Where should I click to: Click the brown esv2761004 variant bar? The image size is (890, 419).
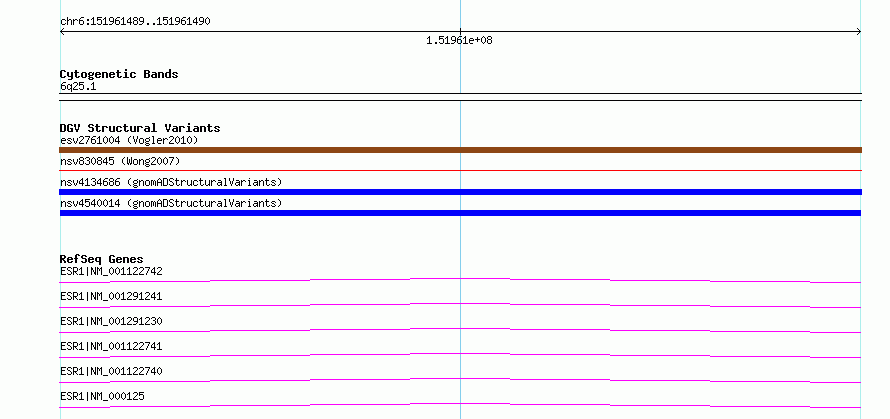460,150
